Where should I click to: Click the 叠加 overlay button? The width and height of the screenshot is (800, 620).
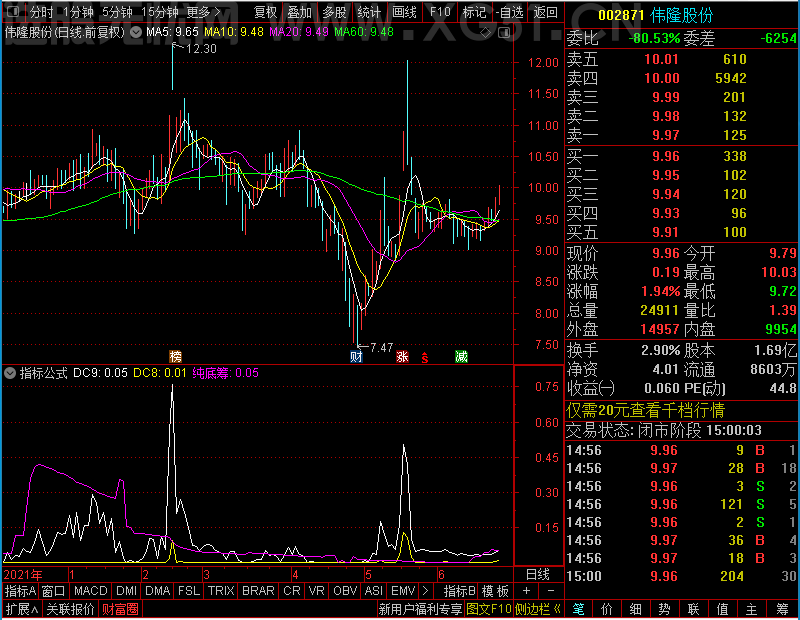[x=299, y=12]
